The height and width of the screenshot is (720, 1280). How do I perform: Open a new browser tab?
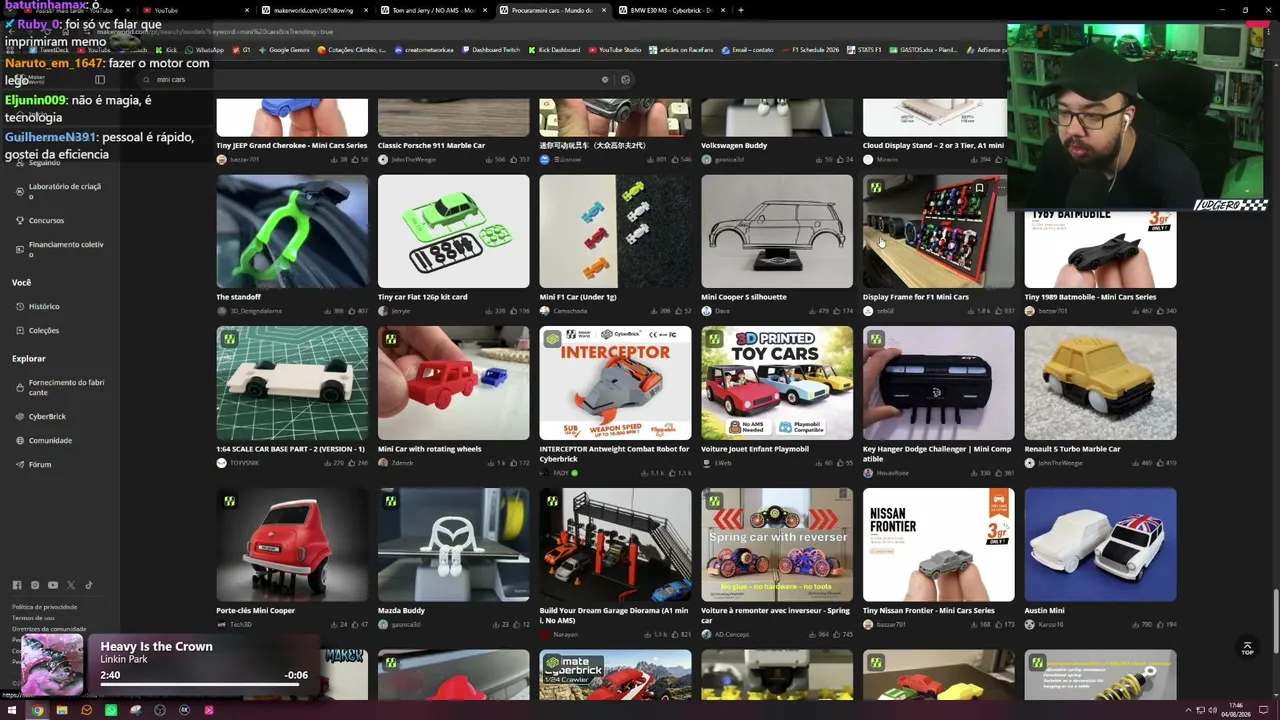[740, 10]
